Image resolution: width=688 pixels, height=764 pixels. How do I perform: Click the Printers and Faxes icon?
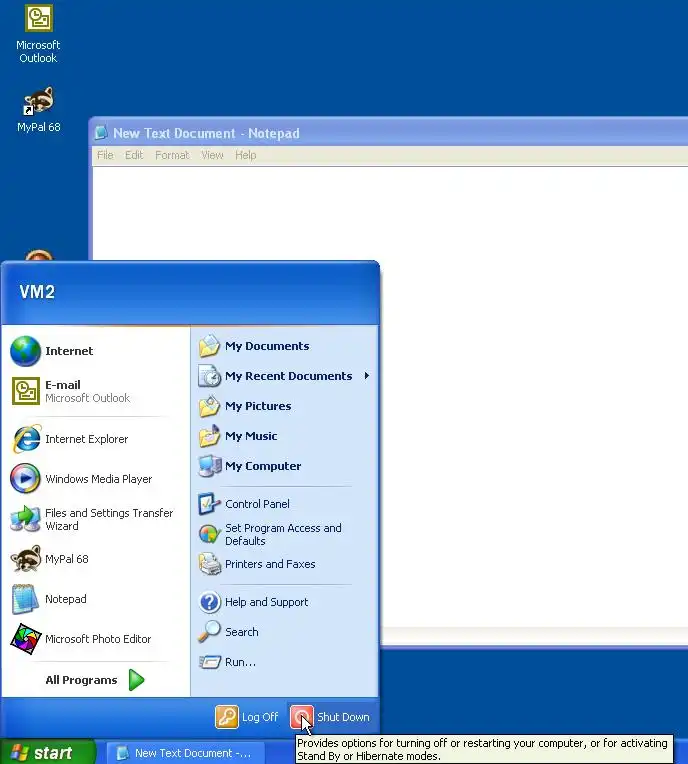(x=210, y=564)
